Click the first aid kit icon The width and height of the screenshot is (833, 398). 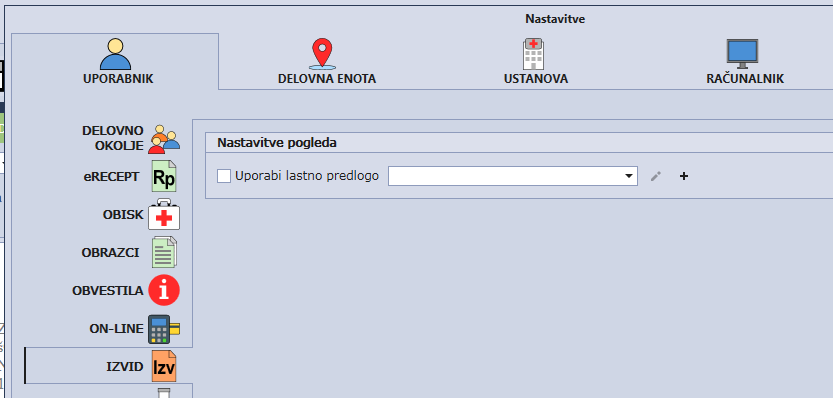(164, 215)
